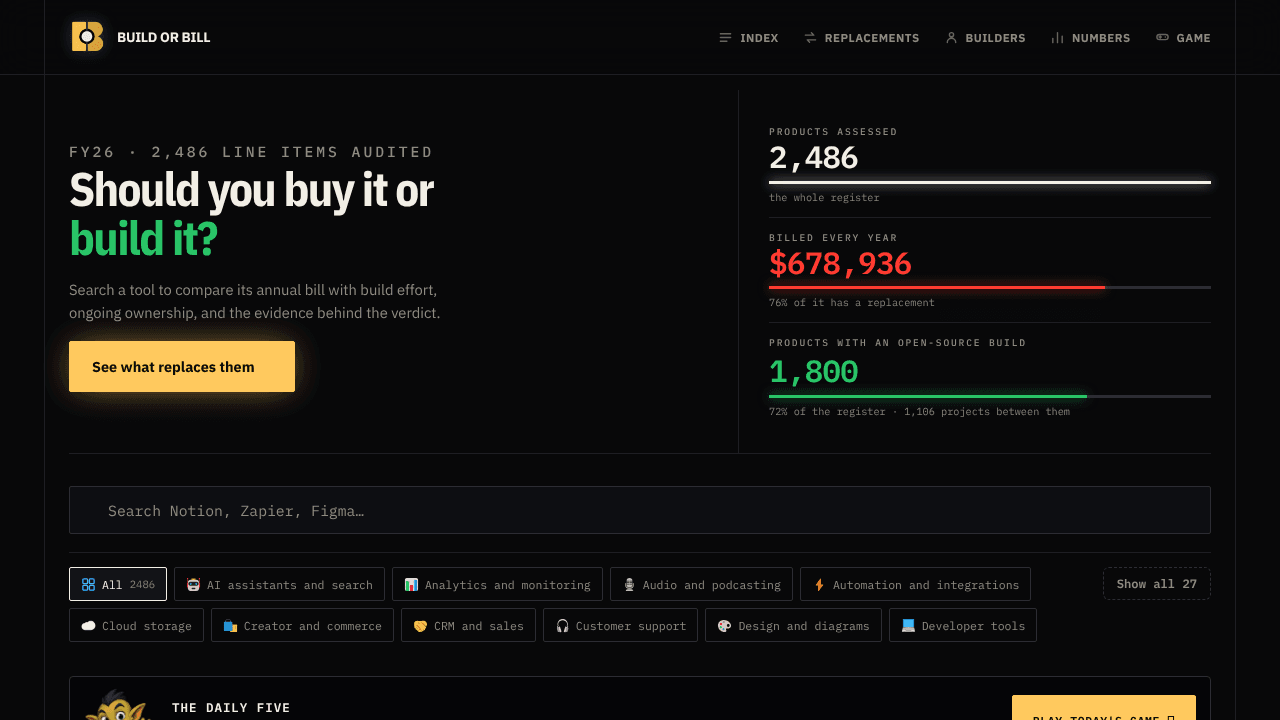Go to Replacements nav item
The height and width of the screenshot is (720, 1280).
coord(861,38)
